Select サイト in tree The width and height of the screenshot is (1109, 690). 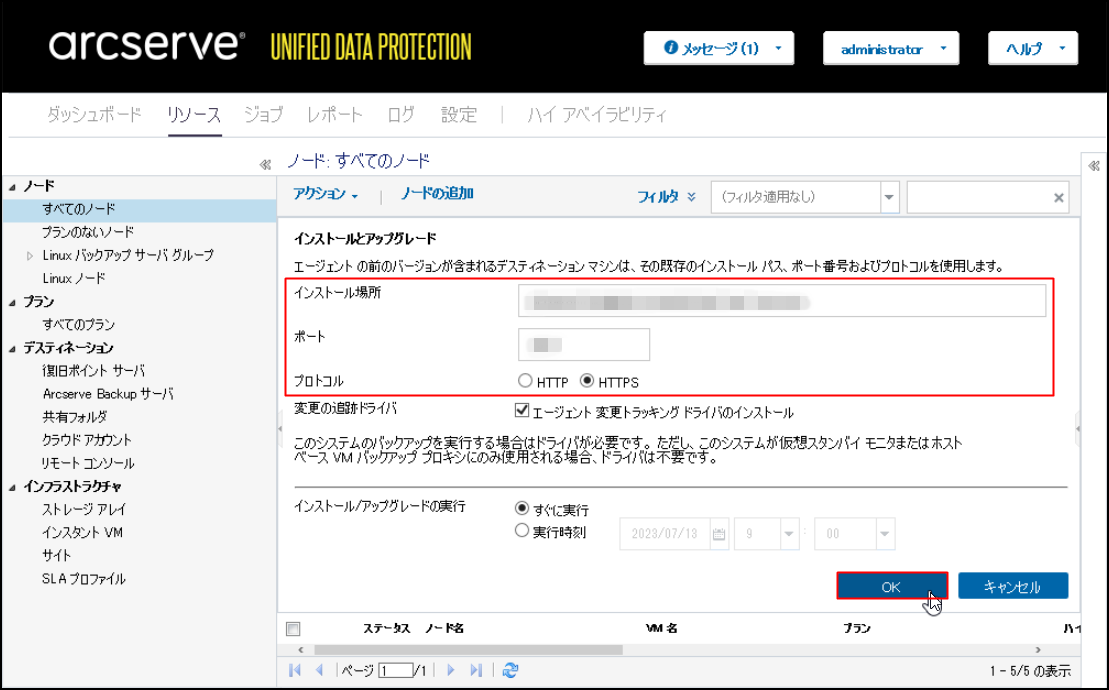(57, 556)
